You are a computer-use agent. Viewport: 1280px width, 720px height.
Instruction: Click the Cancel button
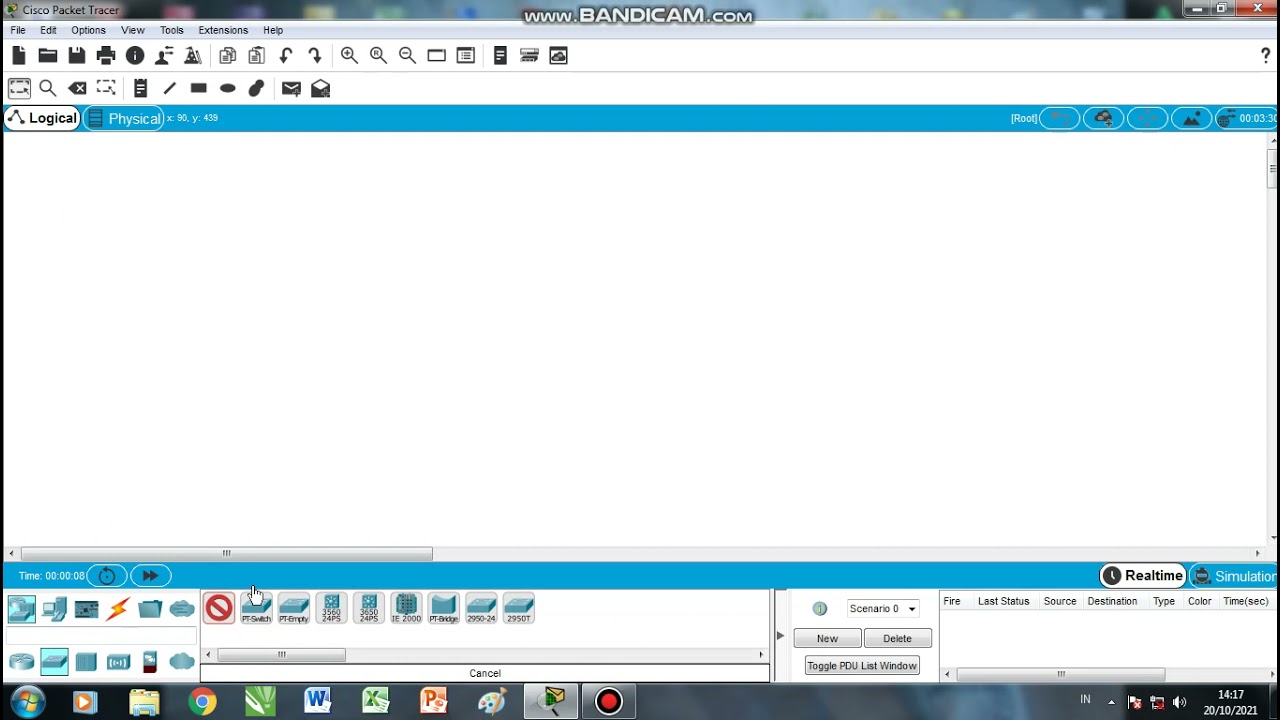tap(485, 673)
